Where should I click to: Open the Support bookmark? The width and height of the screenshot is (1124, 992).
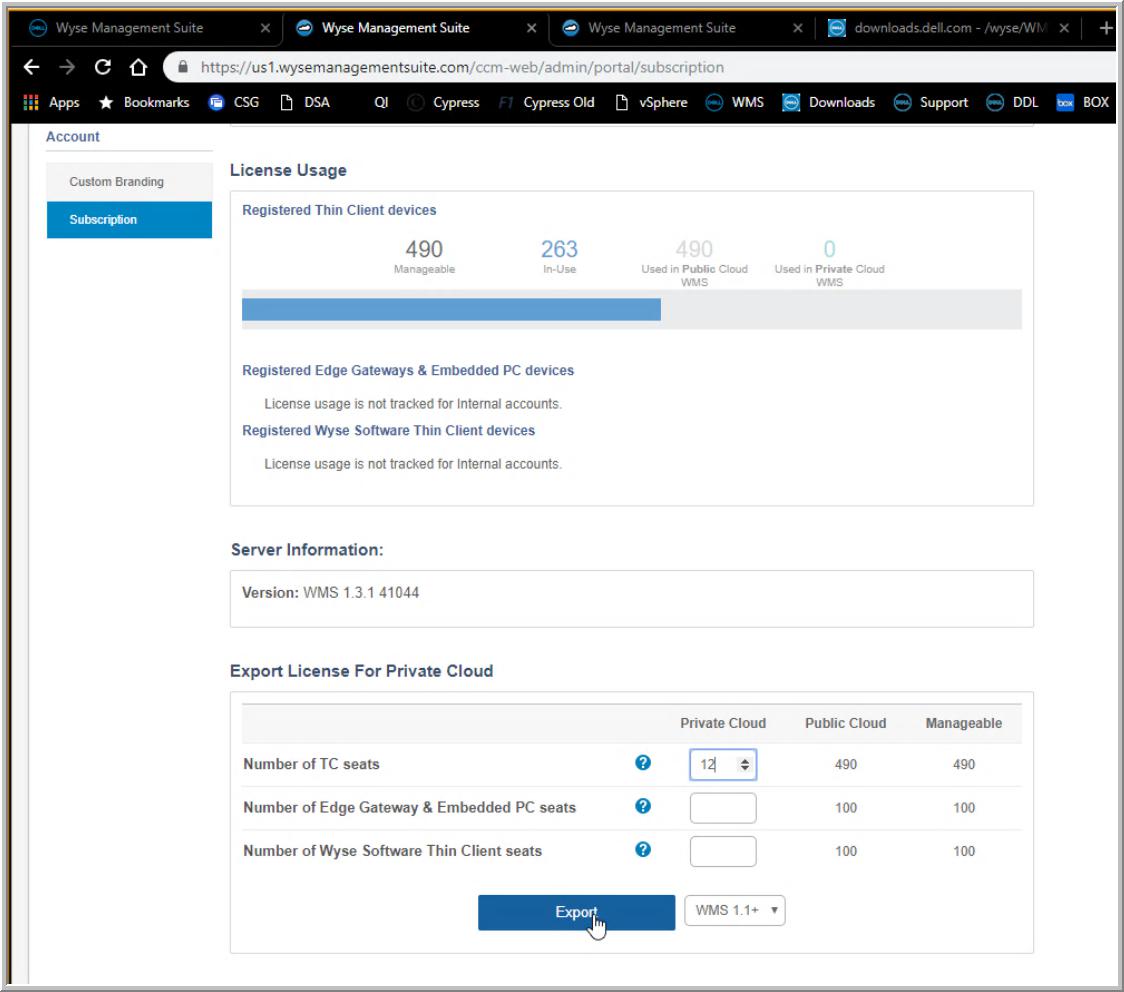[x=931, y=102]
